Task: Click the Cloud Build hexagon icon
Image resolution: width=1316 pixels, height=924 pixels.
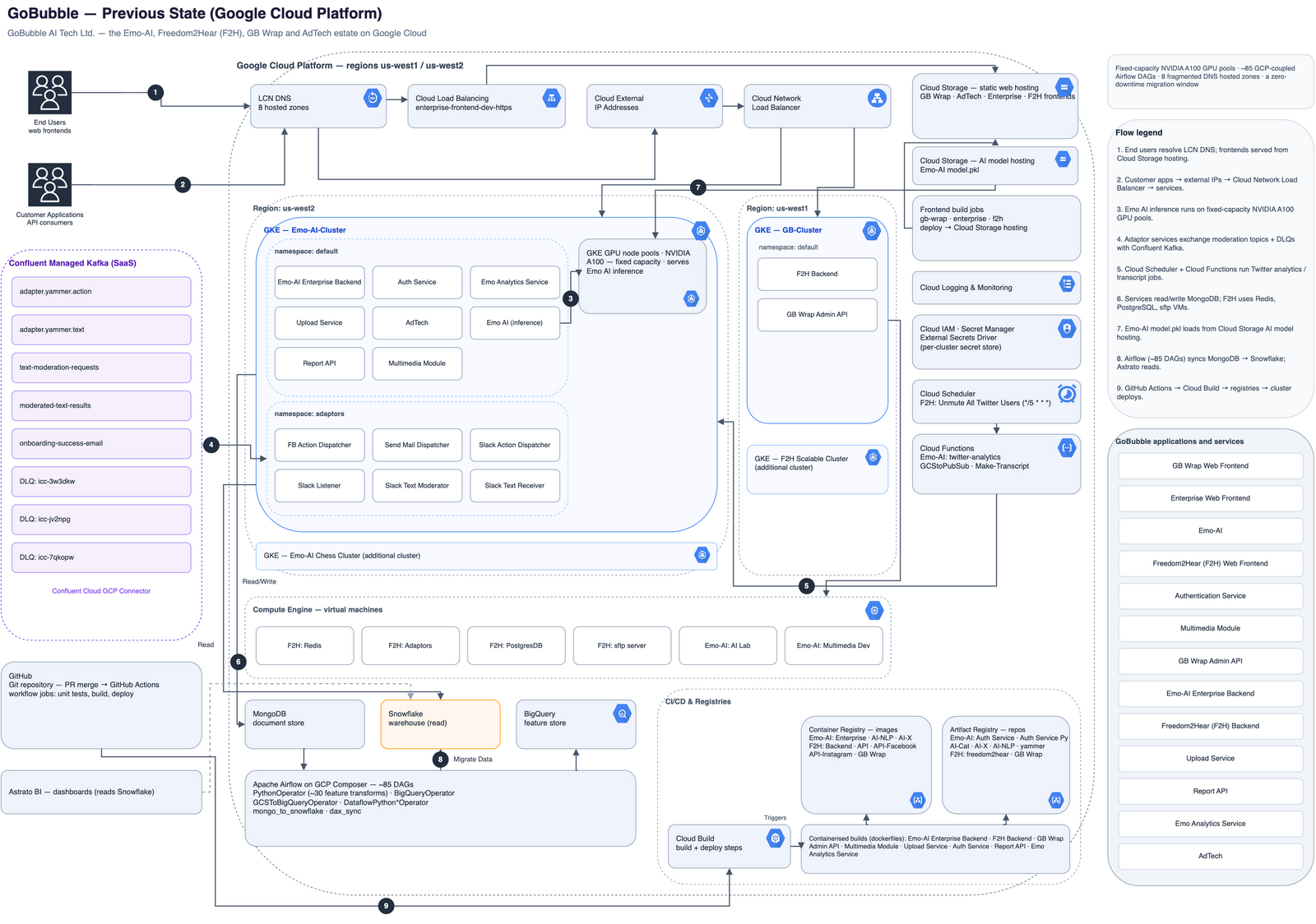Action: click(775, 838)
